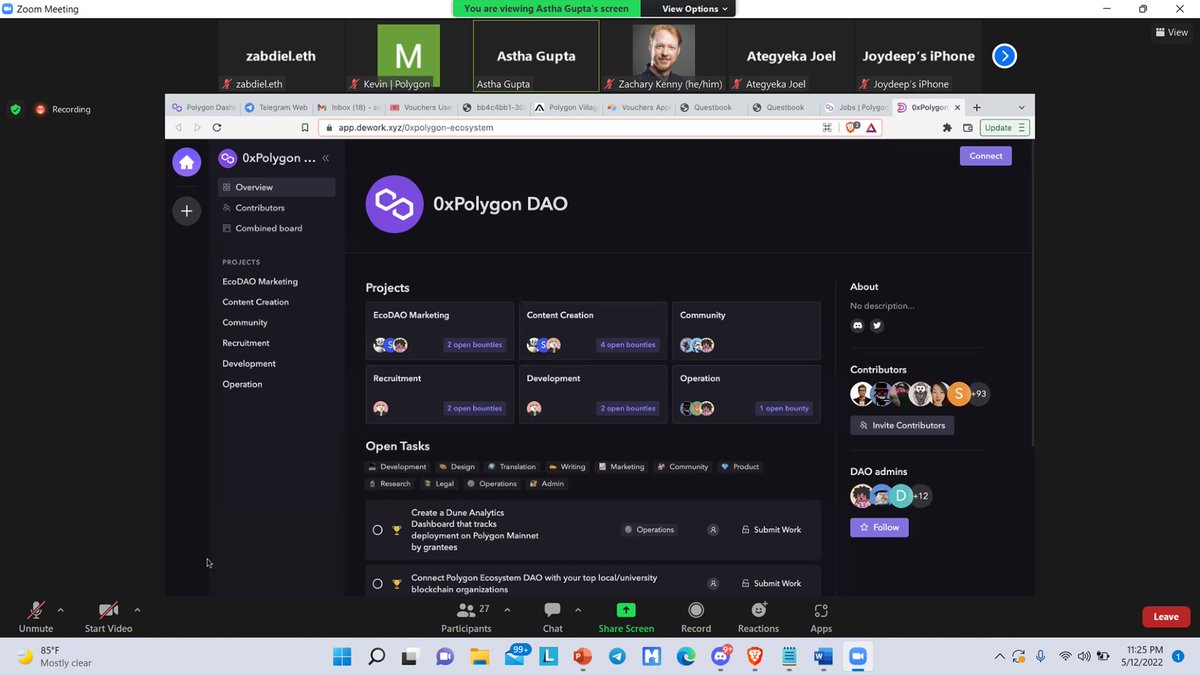
Task: Open Telegram from the Windows taskbar
Action: 617,657
